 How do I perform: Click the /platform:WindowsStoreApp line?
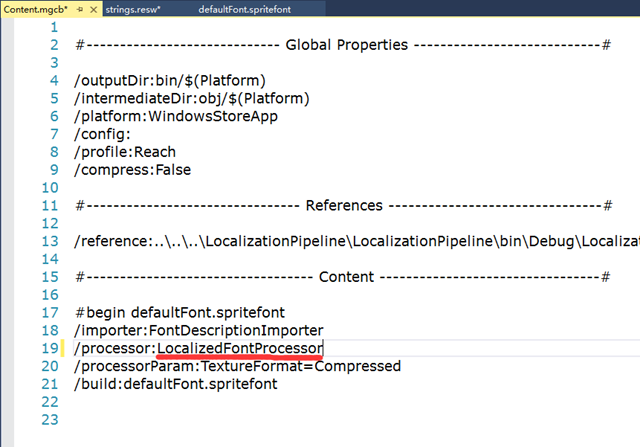176,116
